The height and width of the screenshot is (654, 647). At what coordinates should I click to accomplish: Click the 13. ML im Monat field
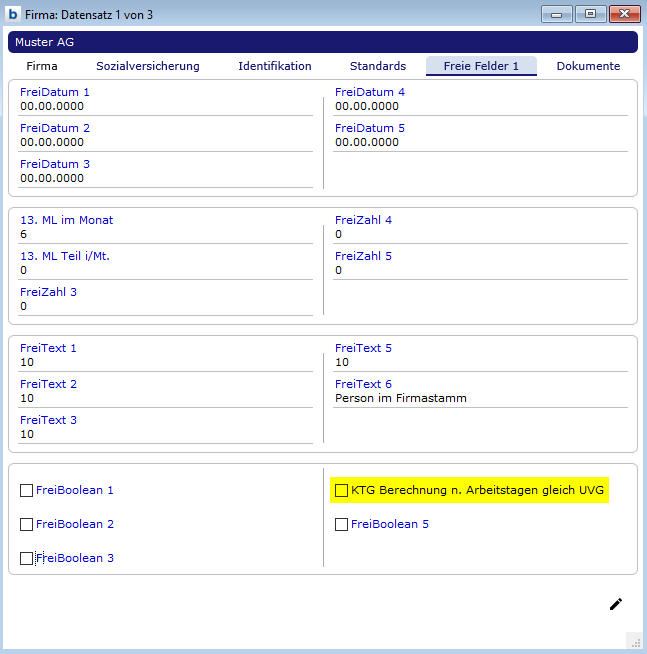165,235
